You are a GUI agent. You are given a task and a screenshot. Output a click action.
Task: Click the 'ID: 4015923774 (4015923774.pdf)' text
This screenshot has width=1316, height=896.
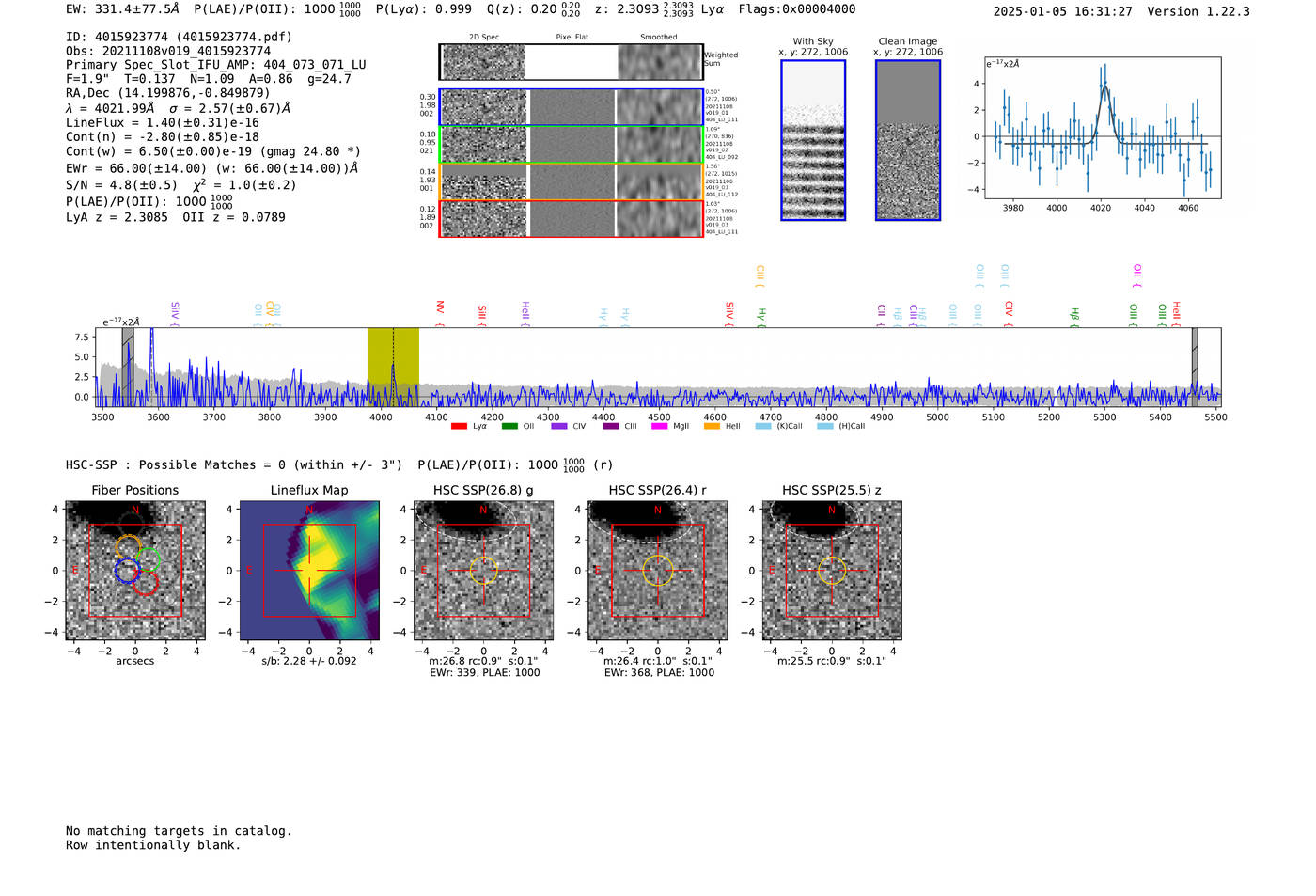179,37
